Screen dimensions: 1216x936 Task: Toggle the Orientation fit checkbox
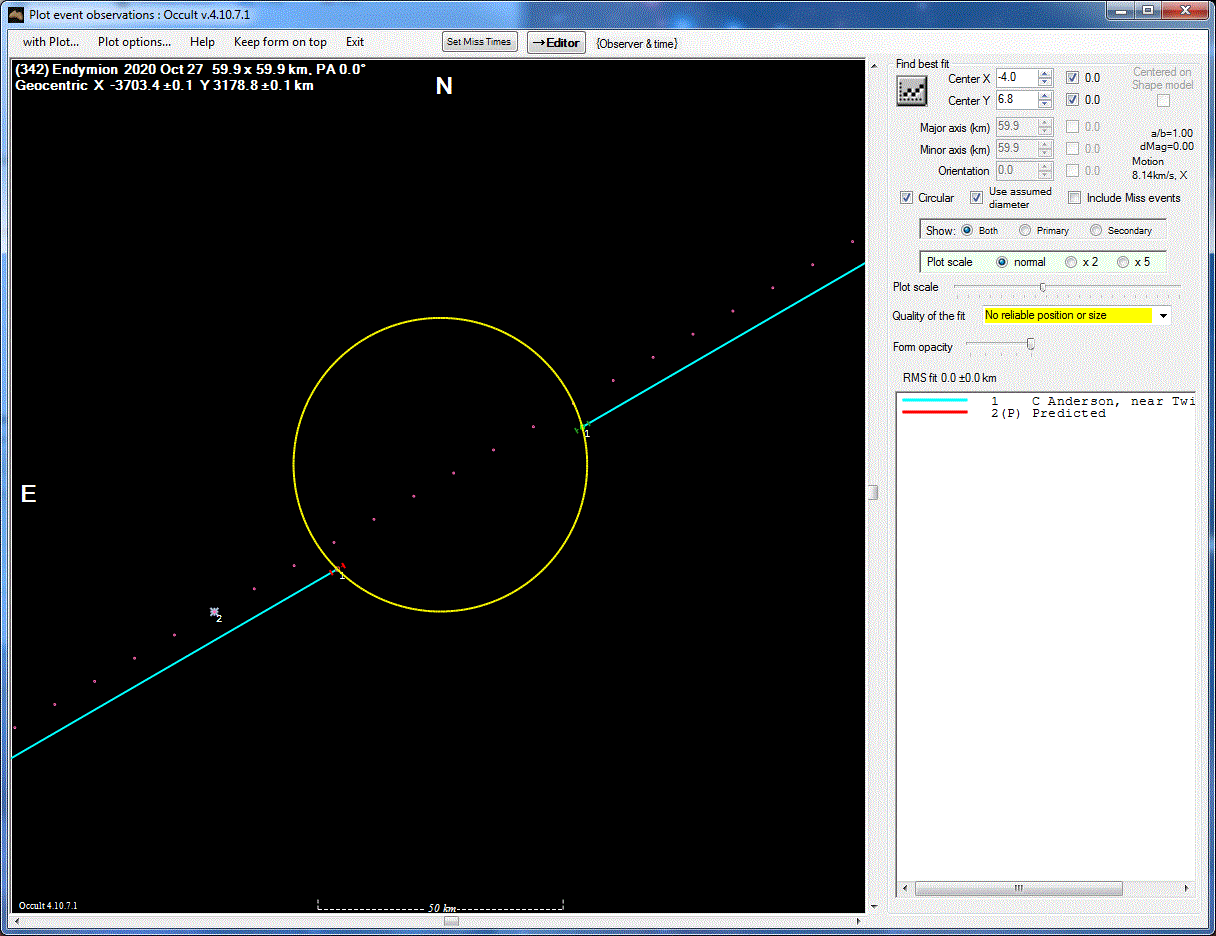[1072, 171]
